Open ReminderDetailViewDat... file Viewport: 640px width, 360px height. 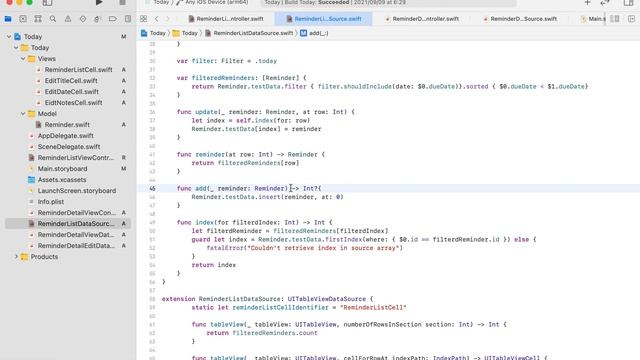tap(76, 235)
